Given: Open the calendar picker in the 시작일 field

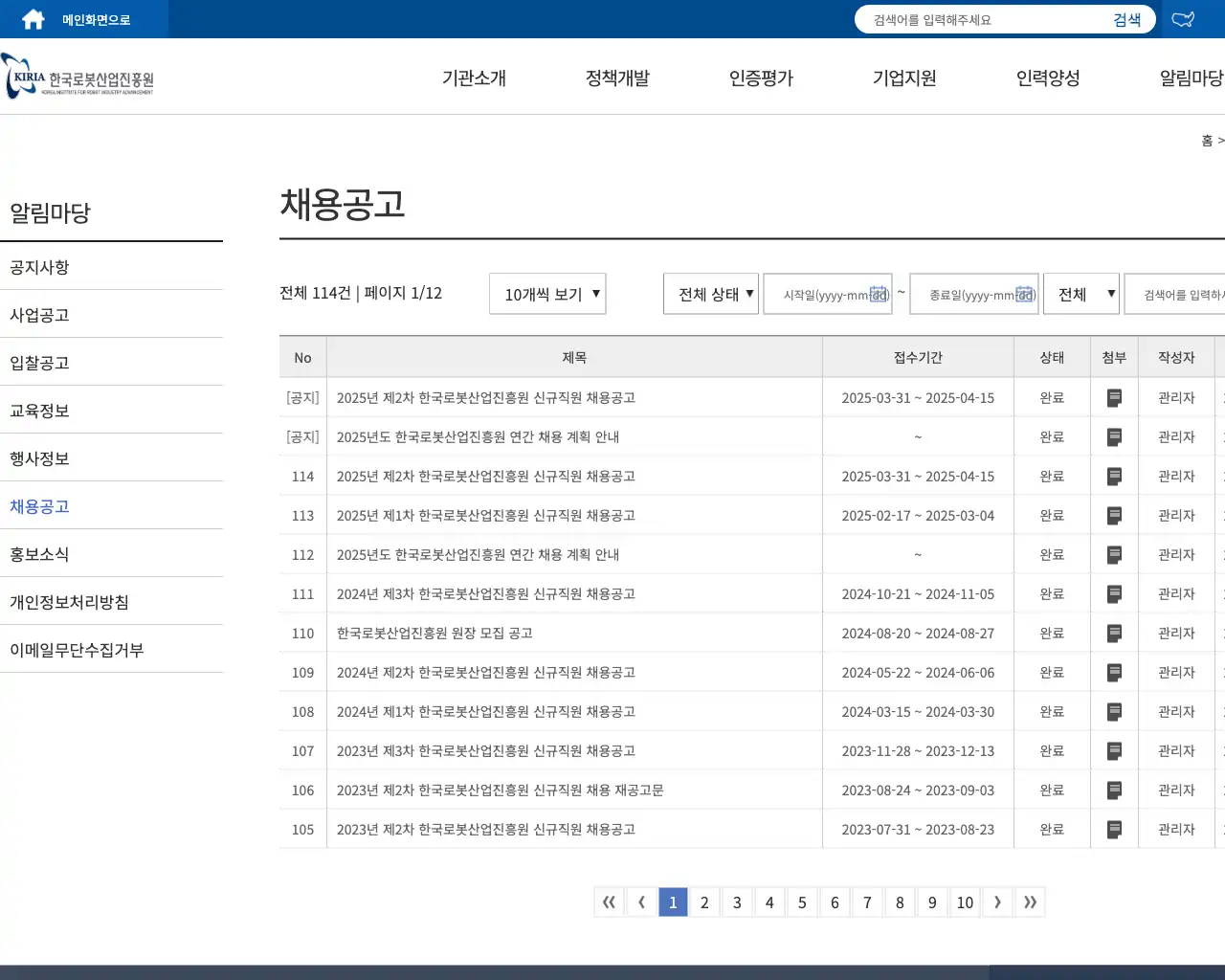Looking at the screenshot, I should [x=880, y=295].
